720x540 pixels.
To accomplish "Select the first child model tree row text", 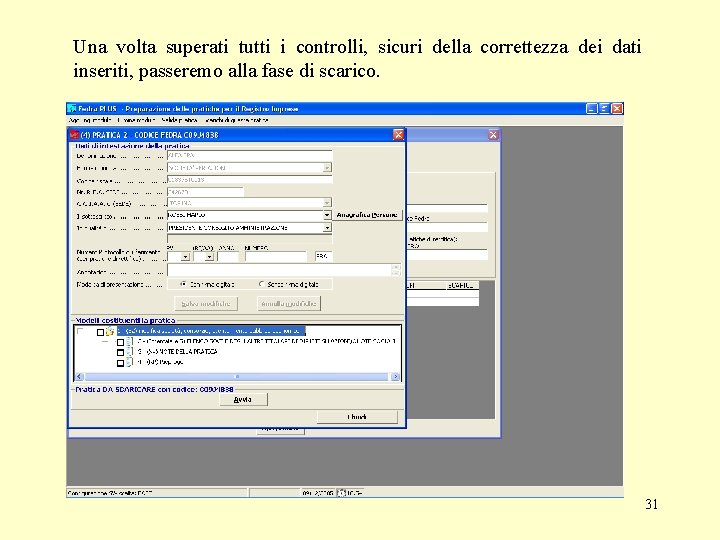I will tap(266, 341).
